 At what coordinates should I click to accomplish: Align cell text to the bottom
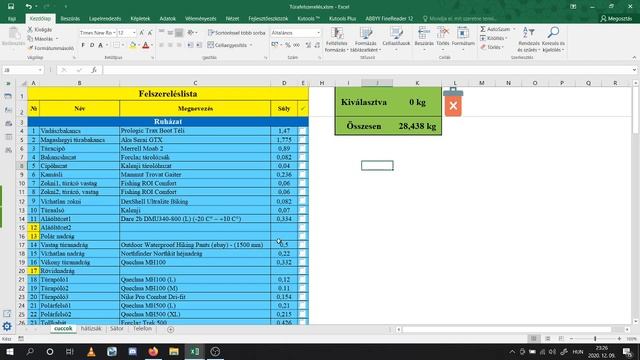[179, 33]
